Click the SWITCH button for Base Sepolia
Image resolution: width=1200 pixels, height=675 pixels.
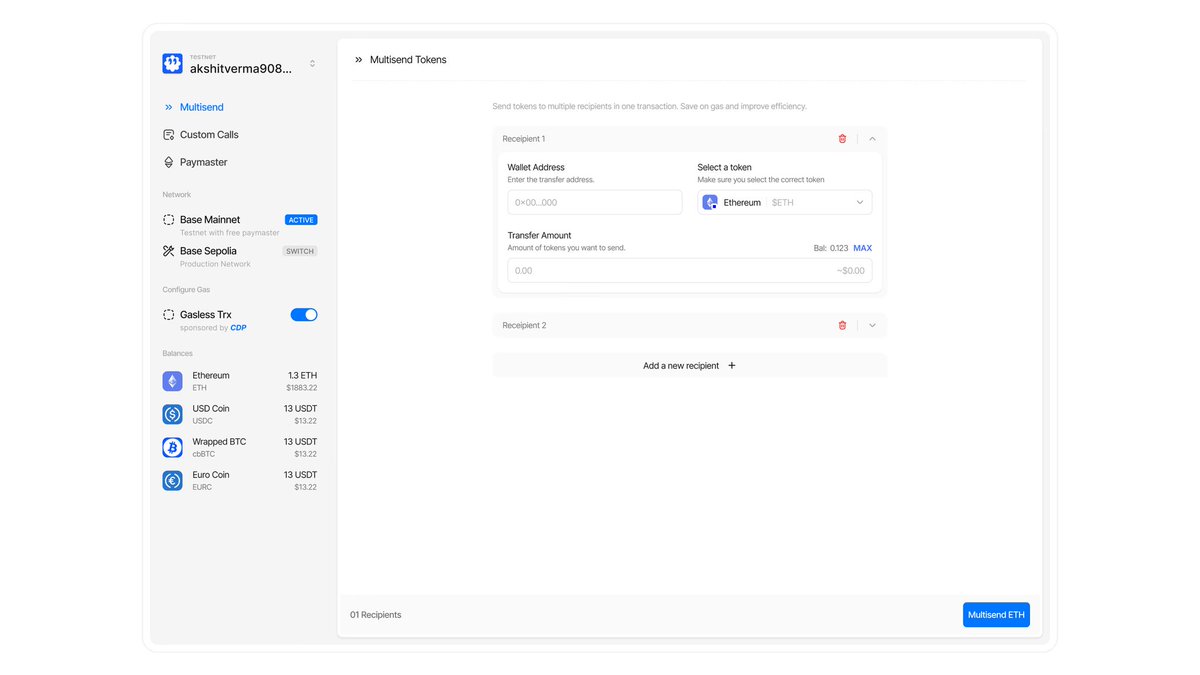pos(301,251)
